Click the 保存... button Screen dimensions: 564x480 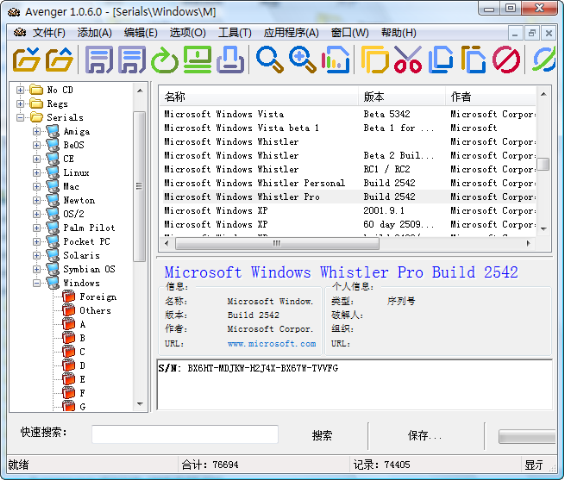[425, 436]
